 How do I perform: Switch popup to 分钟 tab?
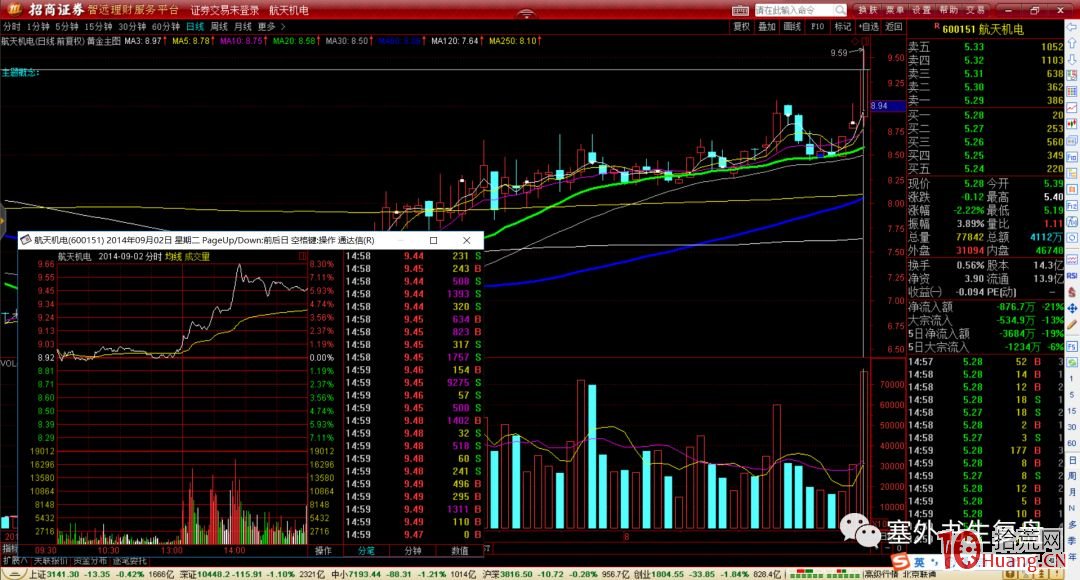coord(413,551)
